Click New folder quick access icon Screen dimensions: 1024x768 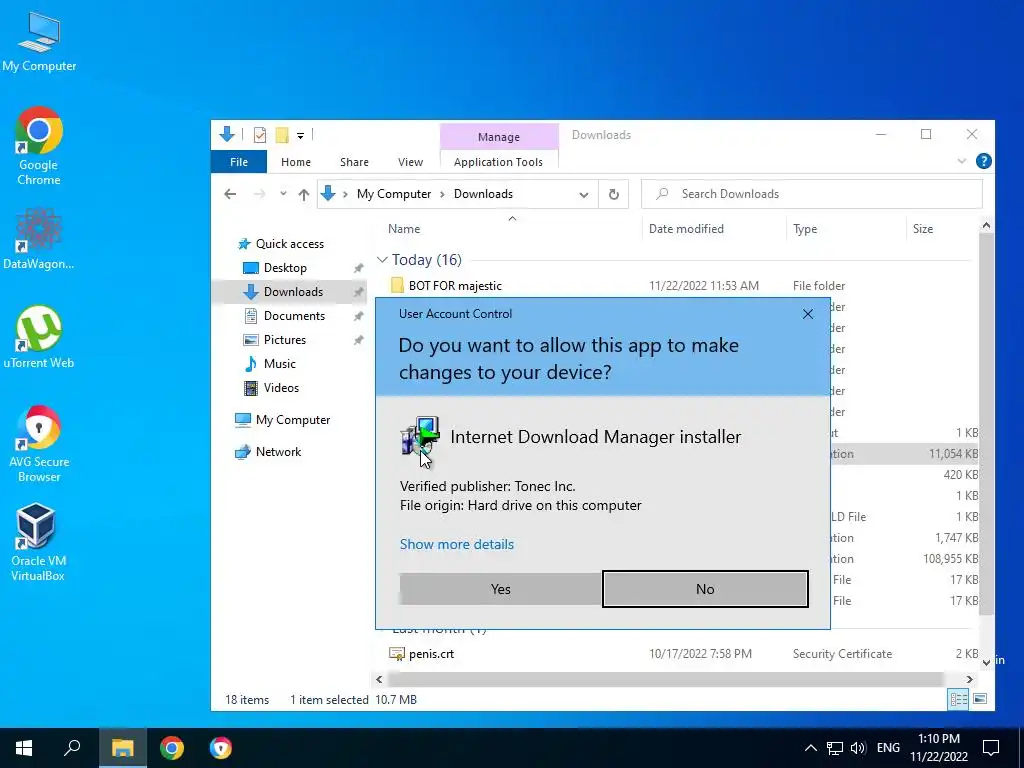coord(281,135)
